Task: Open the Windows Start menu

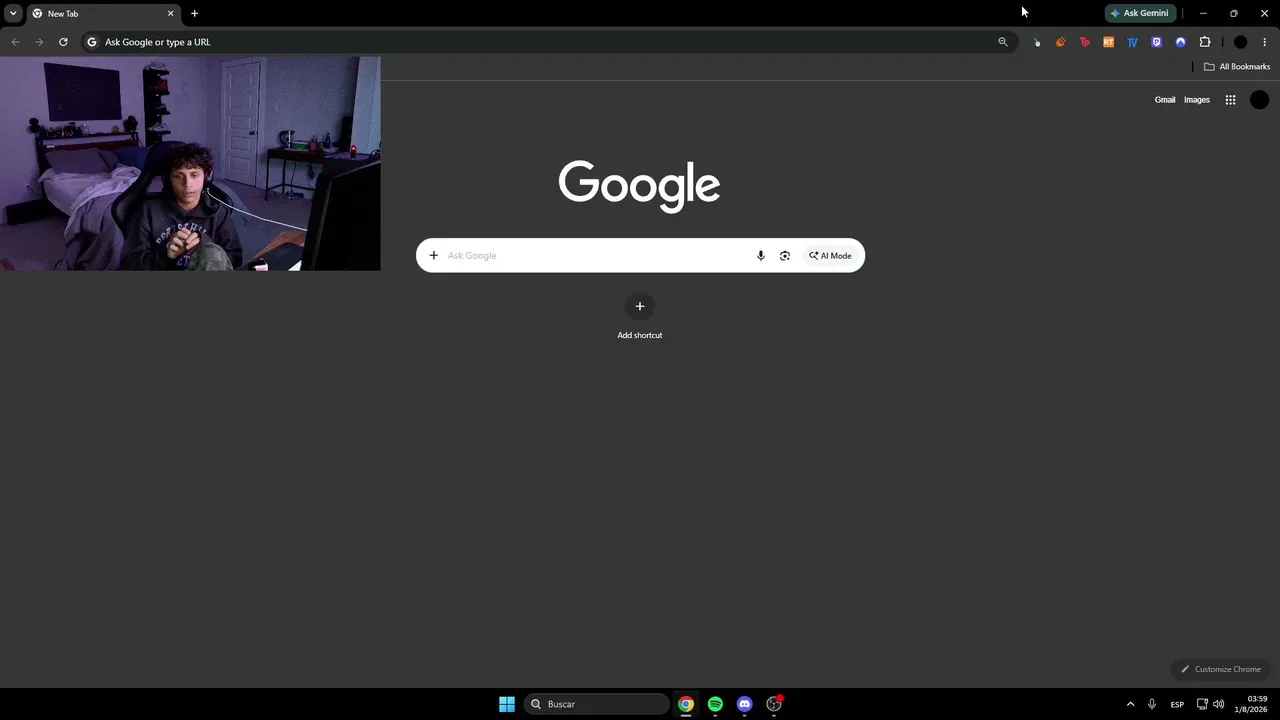Action: 507,704
